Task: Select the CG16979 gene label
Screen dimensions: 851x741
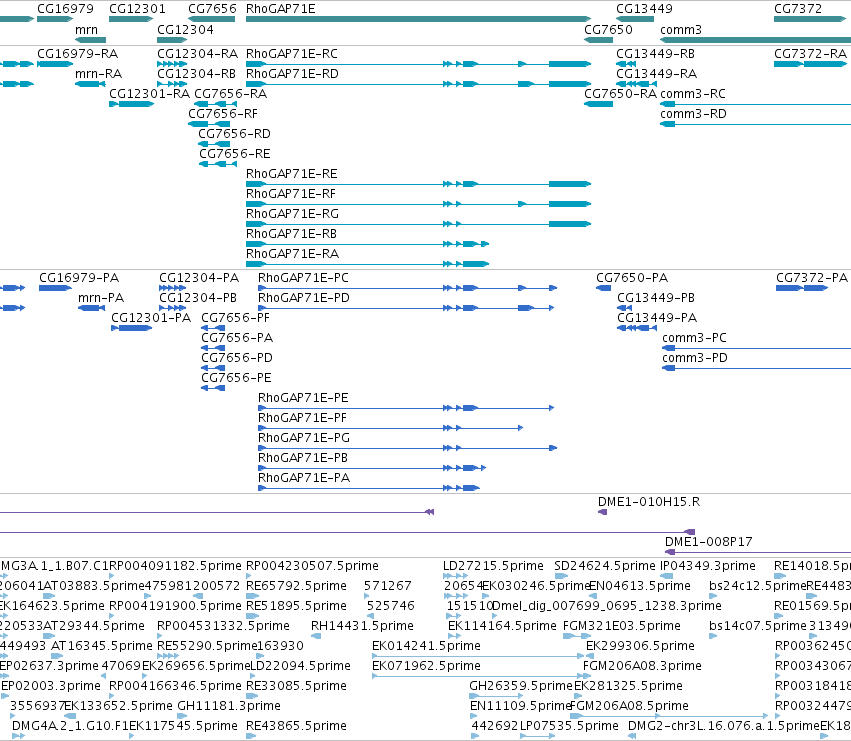Action: point(65,9)
